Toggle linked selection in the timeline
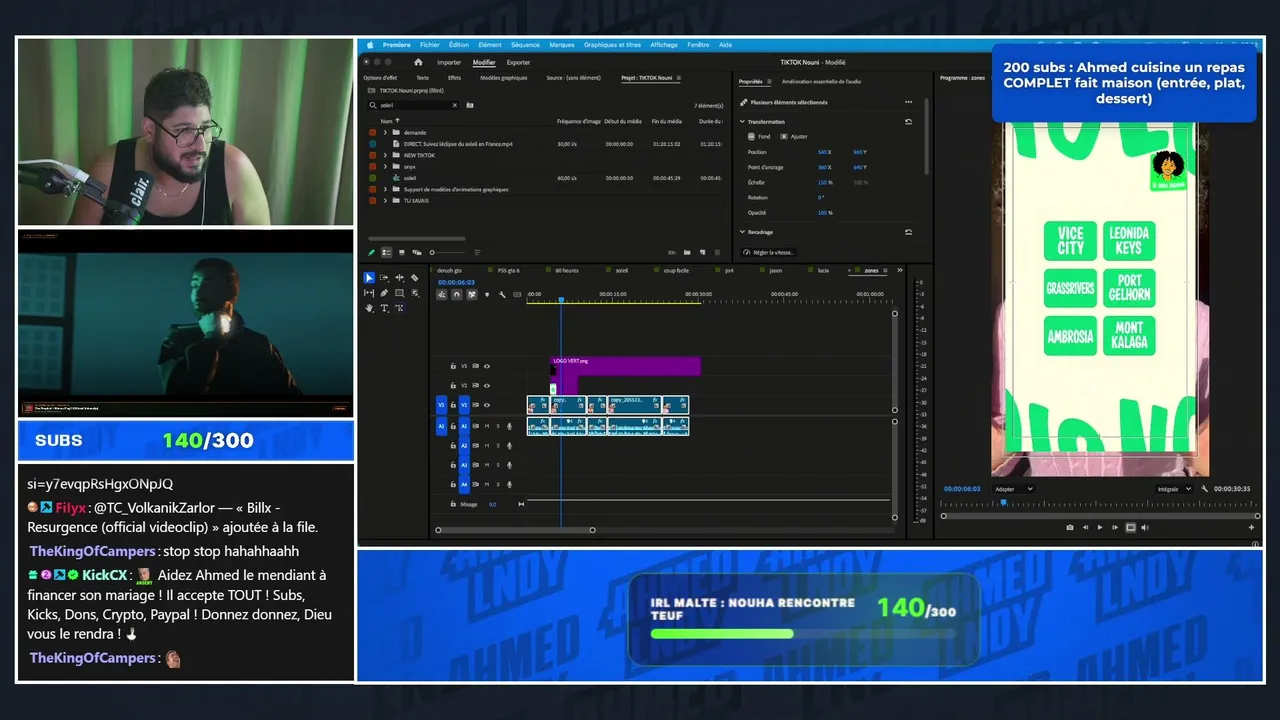1280x720 pixels. 472,294
